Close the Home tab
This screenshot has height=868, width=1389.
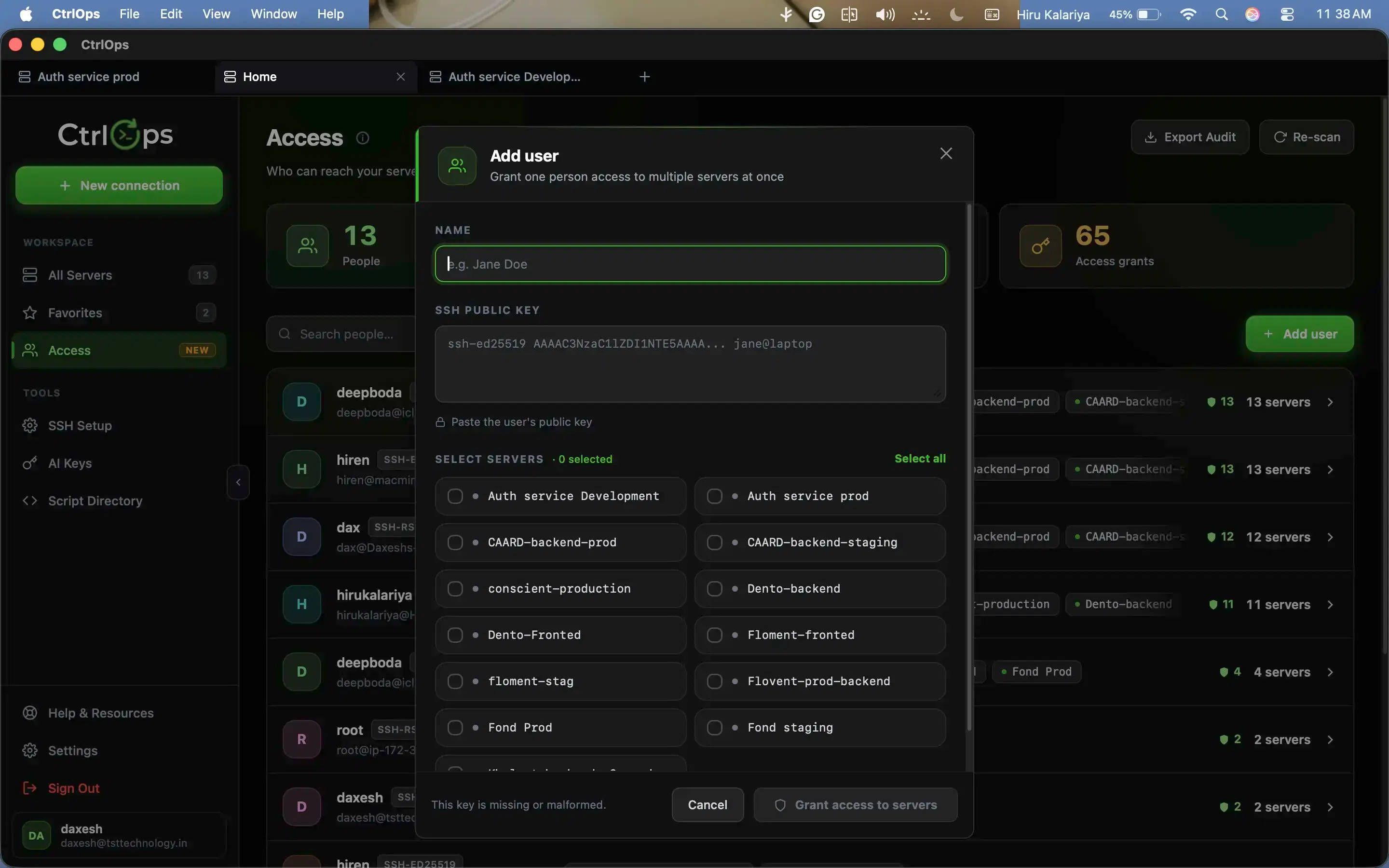(x=401, y=77)
